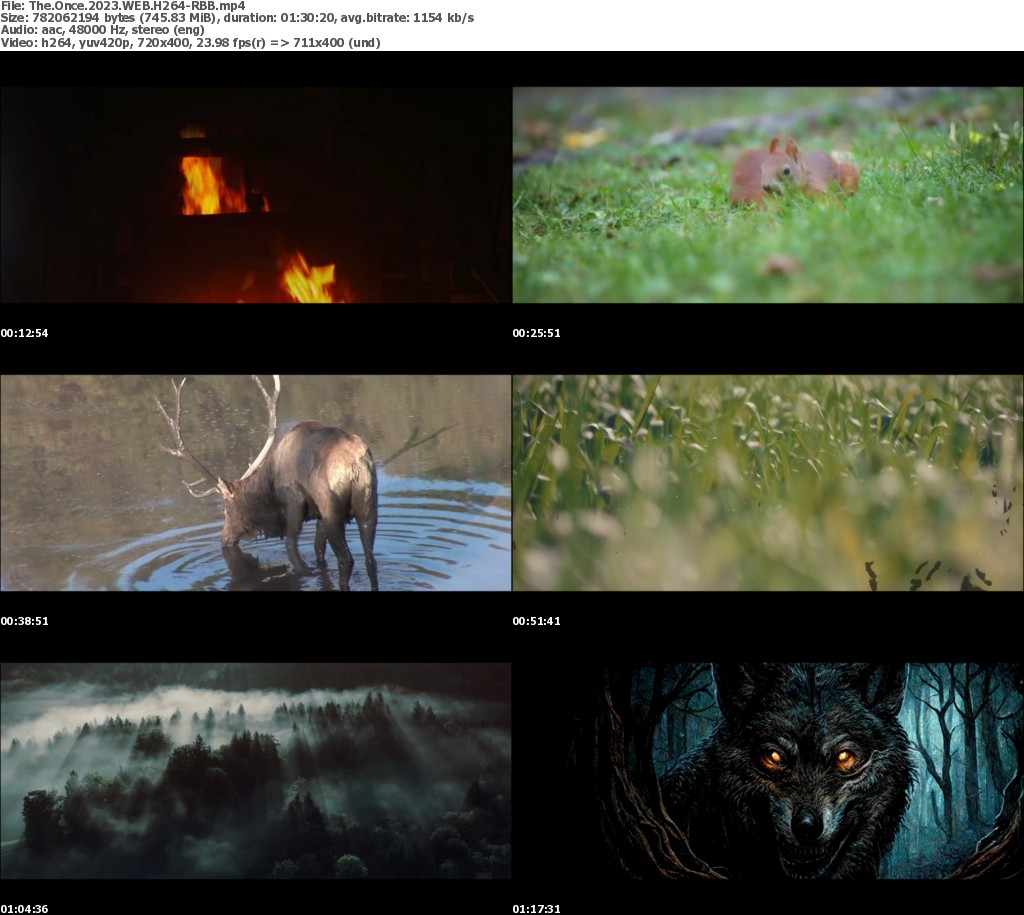
Task: Select the Size info line
Action: [237, 18]
